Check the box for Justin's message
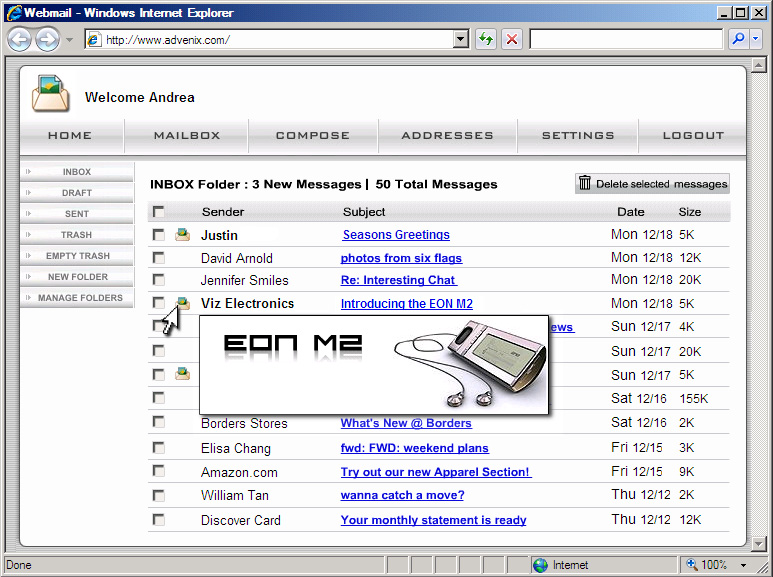 click(x=158, y=234)
